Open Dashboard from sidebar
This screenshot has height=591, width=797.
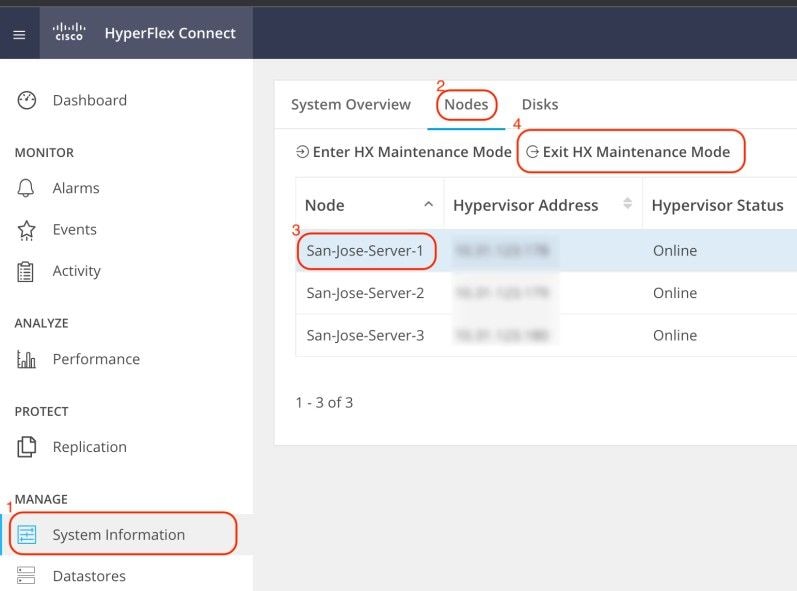pos(90,100)
